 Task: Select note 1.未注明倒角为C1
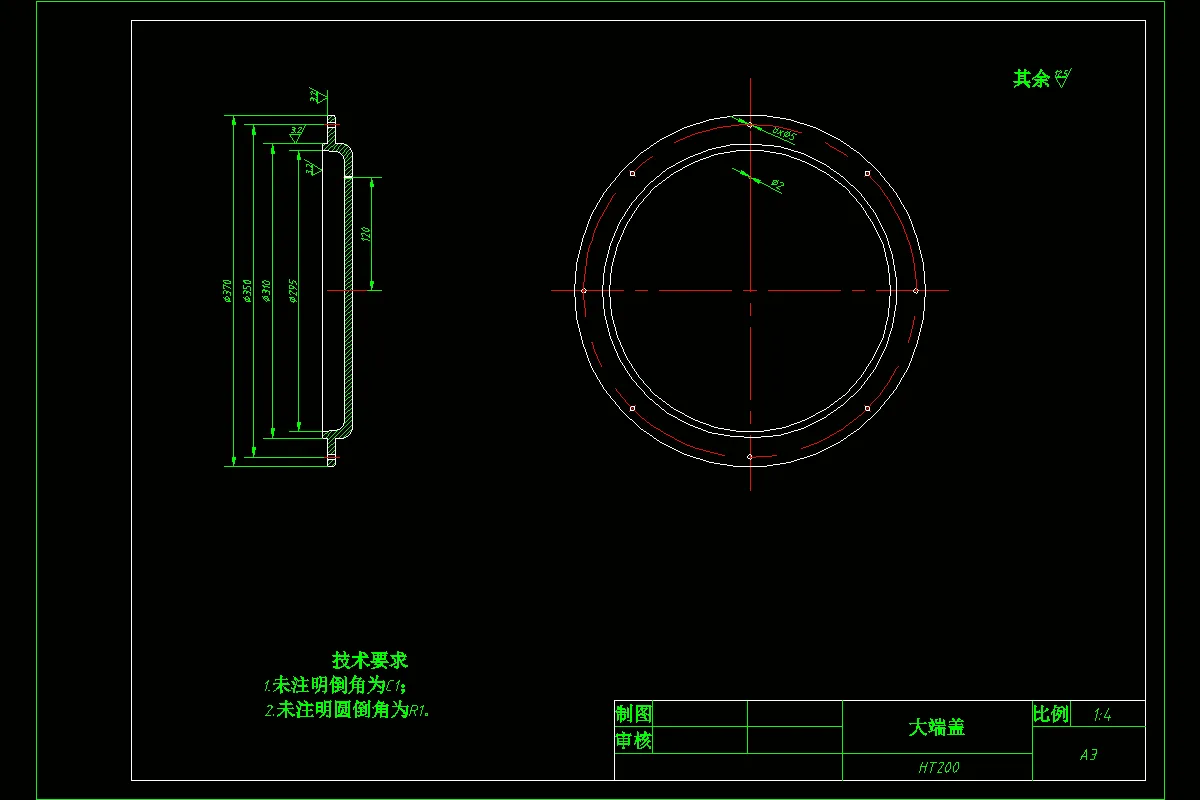click(x=335, y=685)
